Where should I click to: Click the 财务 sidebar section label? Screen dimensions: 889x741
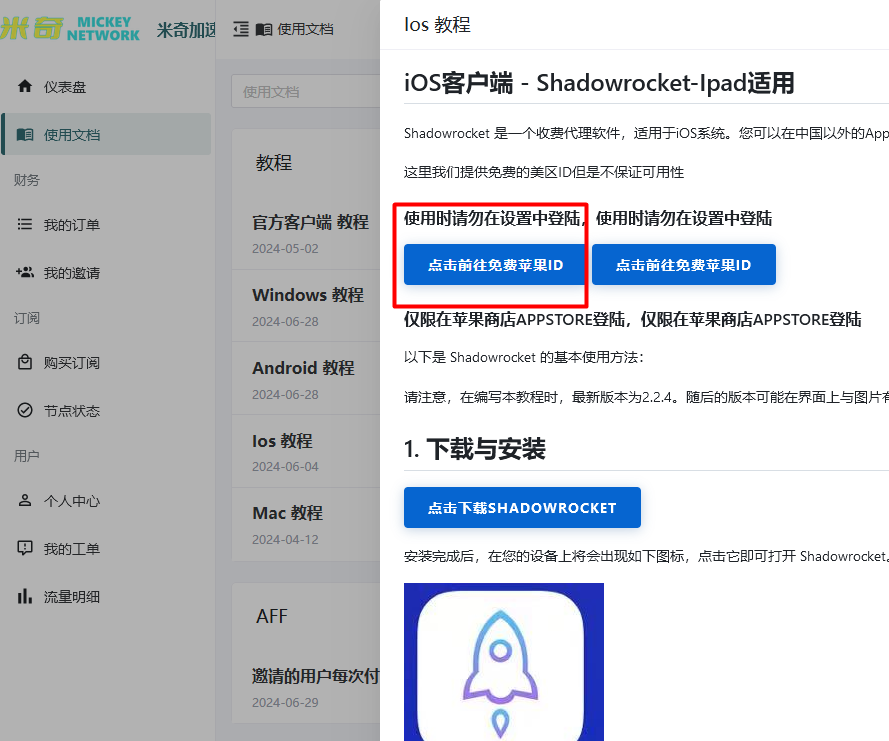coord(27,180)
